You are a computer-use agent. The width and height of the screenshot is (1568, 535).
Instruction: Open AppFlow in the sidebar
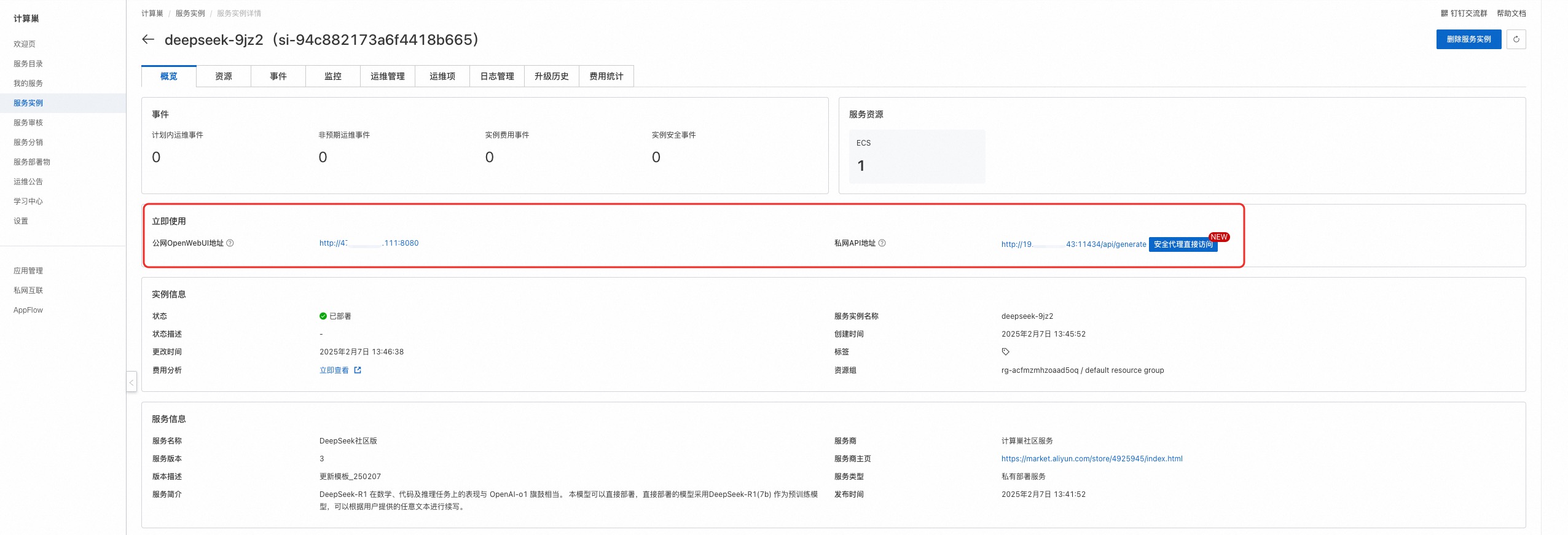(28, 310)
